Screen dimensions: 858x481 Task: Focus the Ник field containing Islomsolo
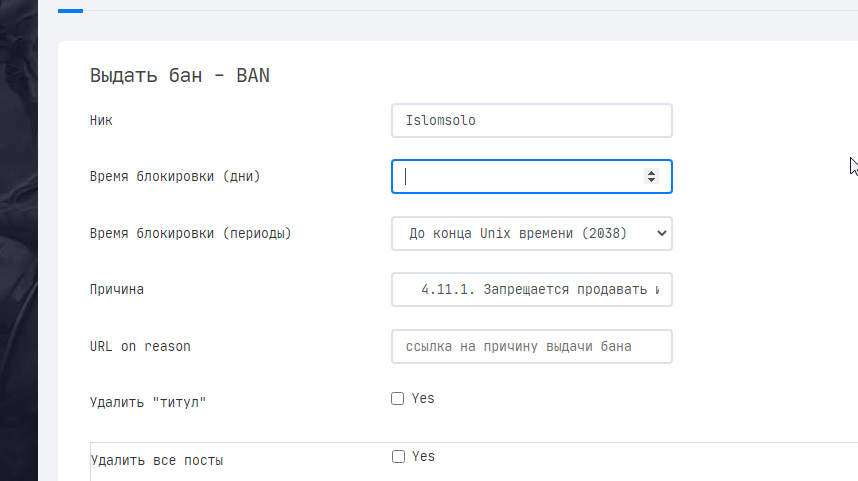532,120
